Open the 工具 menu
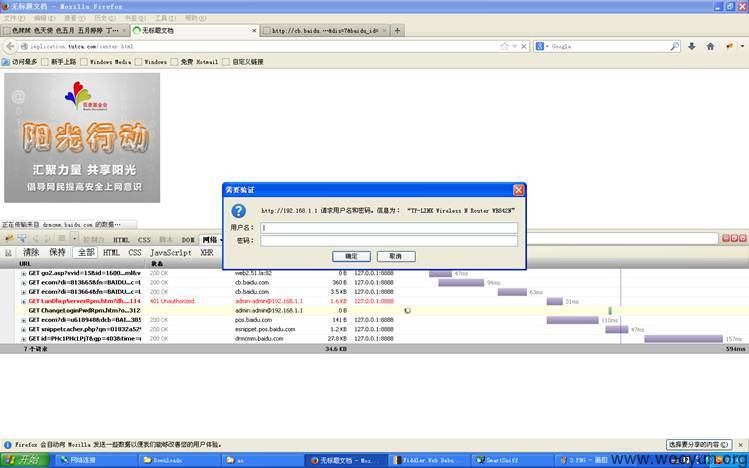Image resolution: width=749 pixels, height=468 pixels. (x=164, y=18)
